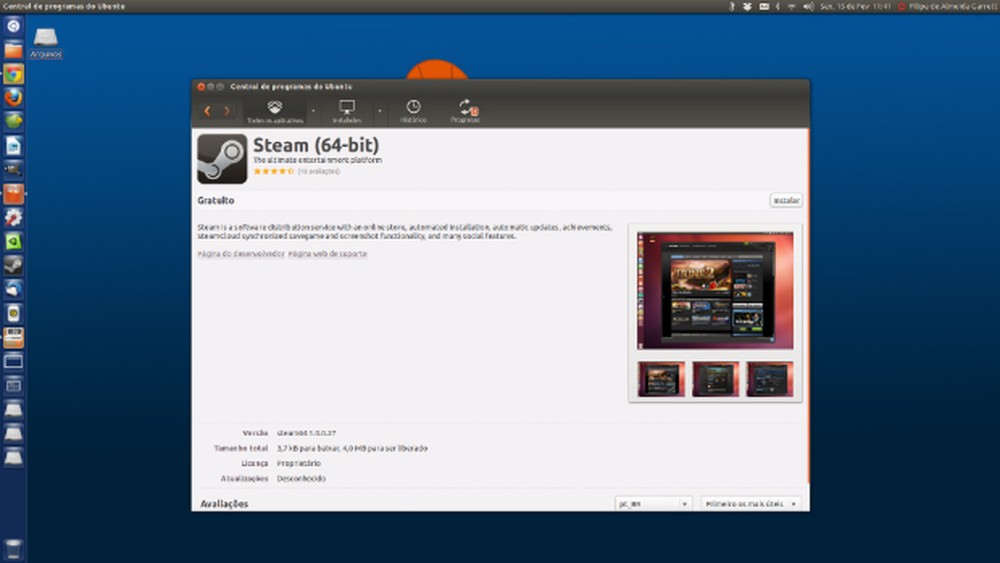This screenshot has height=563, width=1000.
Task: Open the NVIDIA settings launcher icon
Action: click(13, 242)
